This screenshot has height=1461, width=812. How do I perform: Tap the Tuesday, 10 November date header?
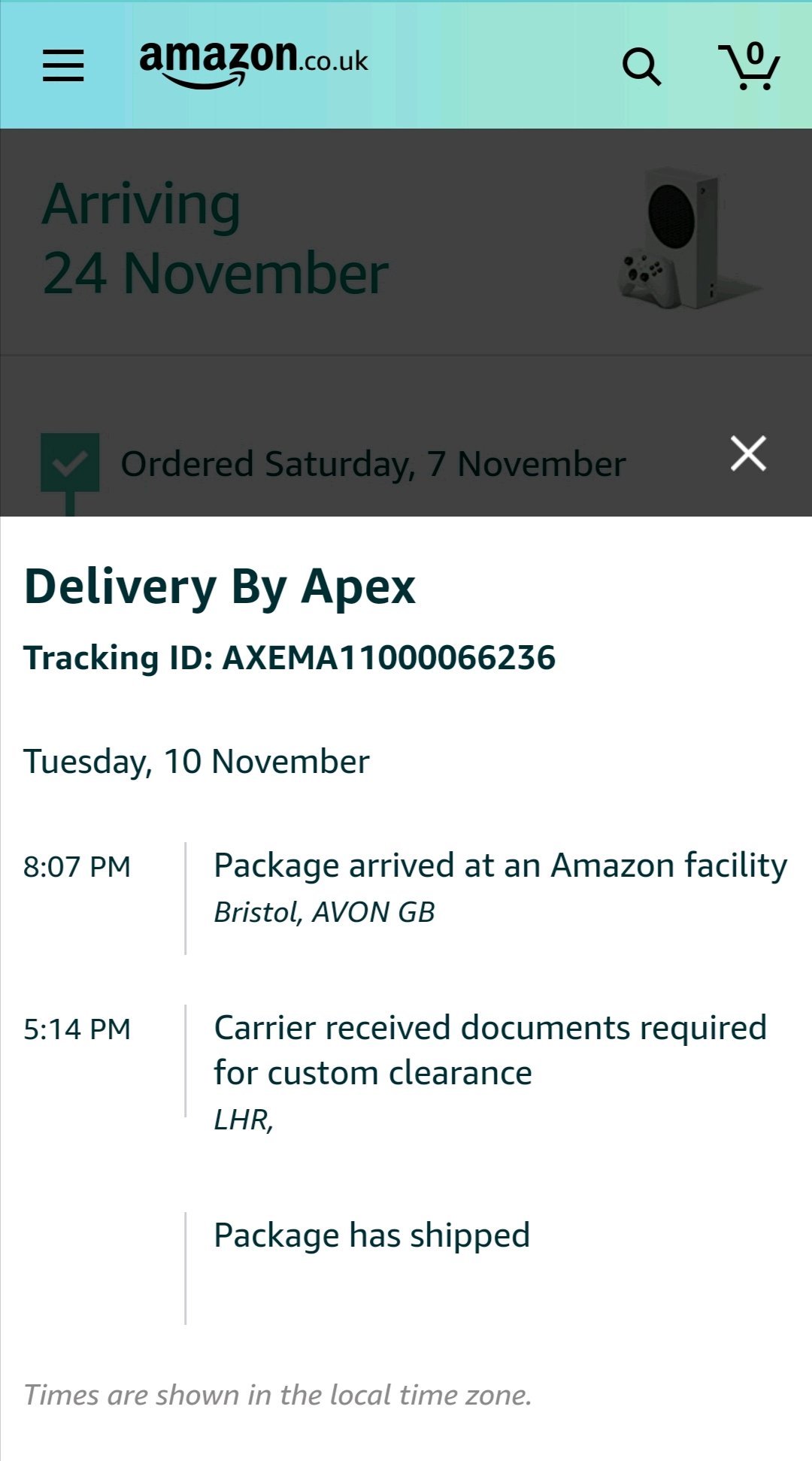click(x=196, y=762)
